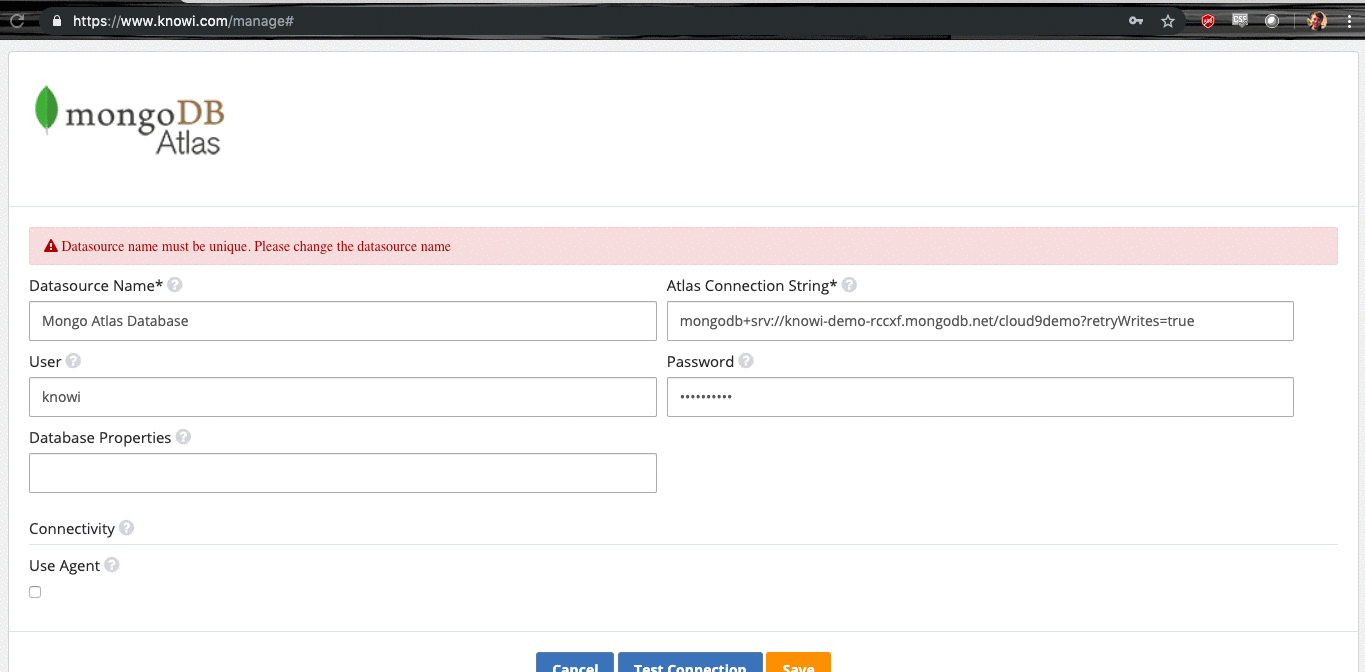Click the User input field
Screen dimensions: 1365x672
click(343, 397)
